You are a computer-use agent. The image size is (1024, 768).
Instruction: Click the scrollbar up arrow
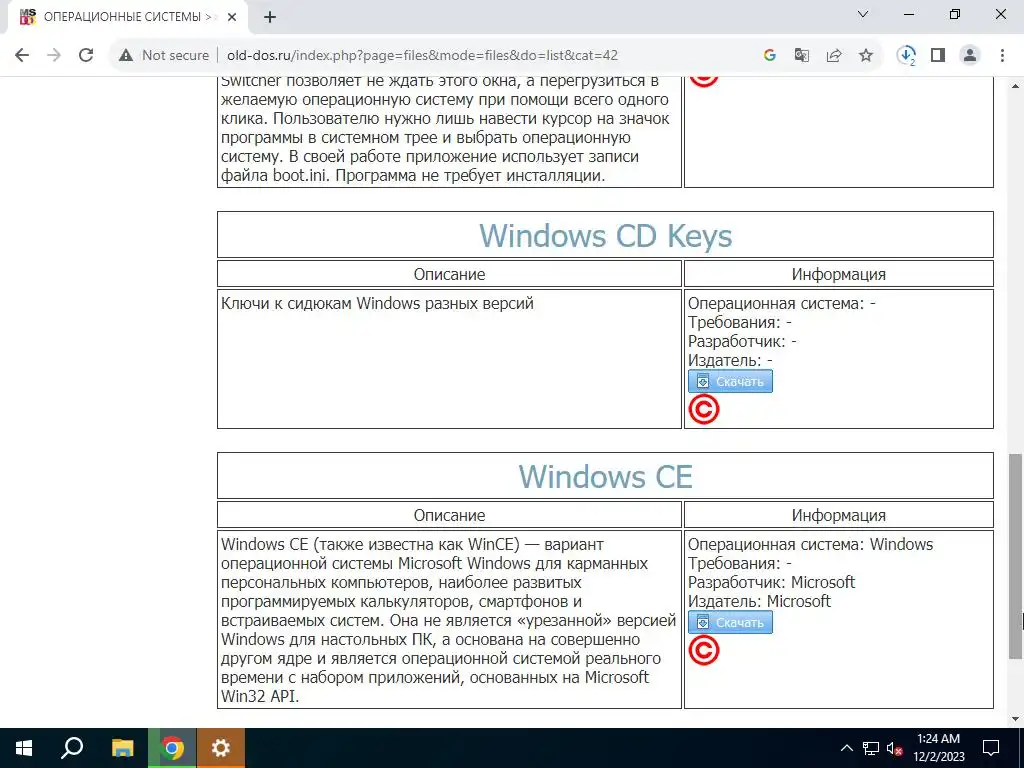click(x=1015, y=86)
